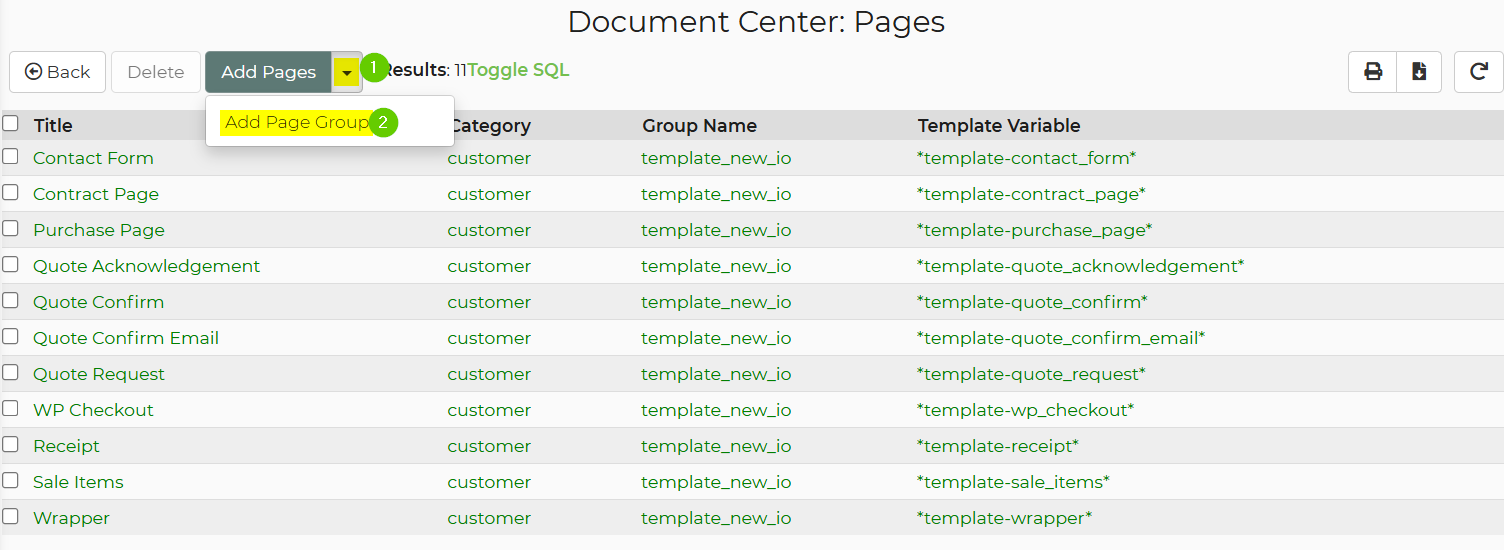Sort by the Group Name column header
This screenshot has height=550, width=1504.
click(699, 126)
